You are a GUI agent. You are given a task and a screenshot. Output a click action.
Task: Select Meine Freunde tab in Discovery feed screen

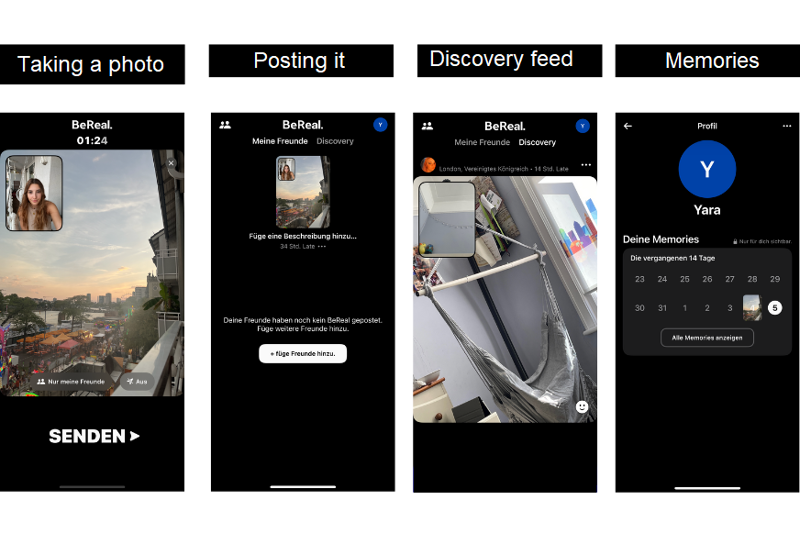click(482, 142)
